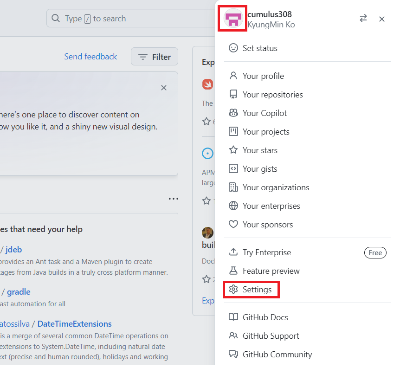Open the Filter button
The image size is (400, 365).
click(x=154, y=57)
